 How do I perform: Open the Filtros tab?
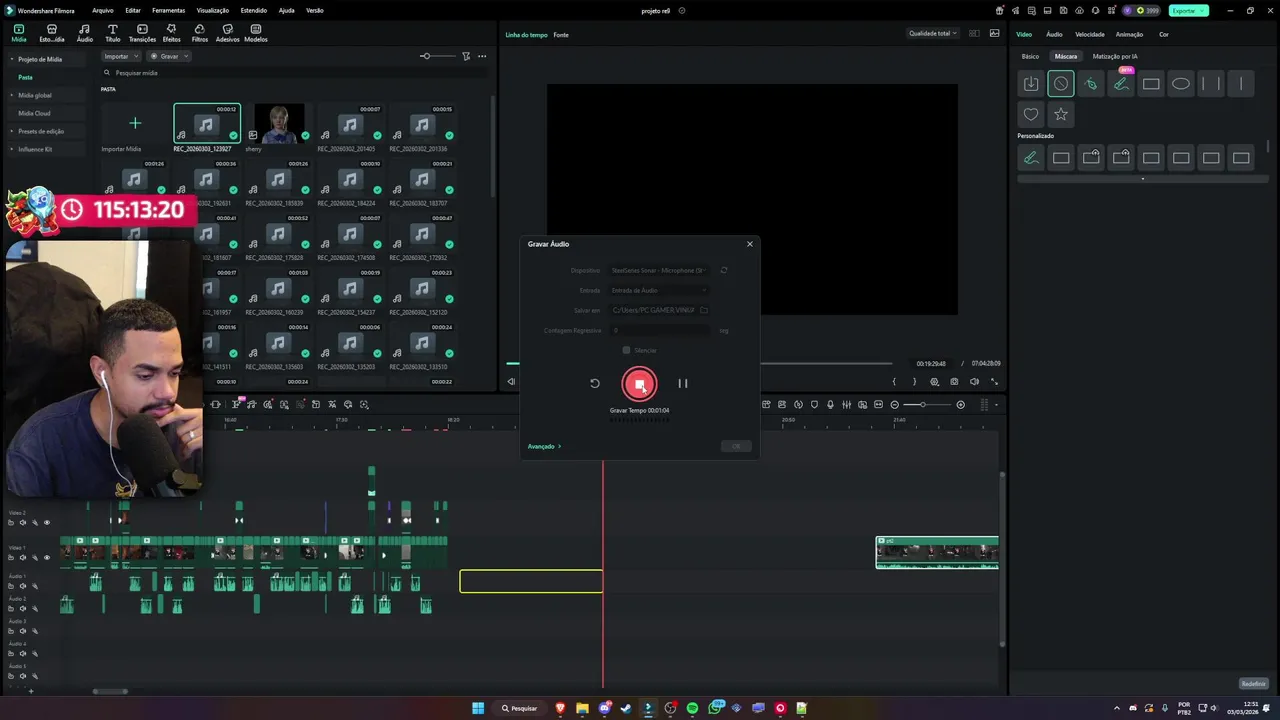200,33
